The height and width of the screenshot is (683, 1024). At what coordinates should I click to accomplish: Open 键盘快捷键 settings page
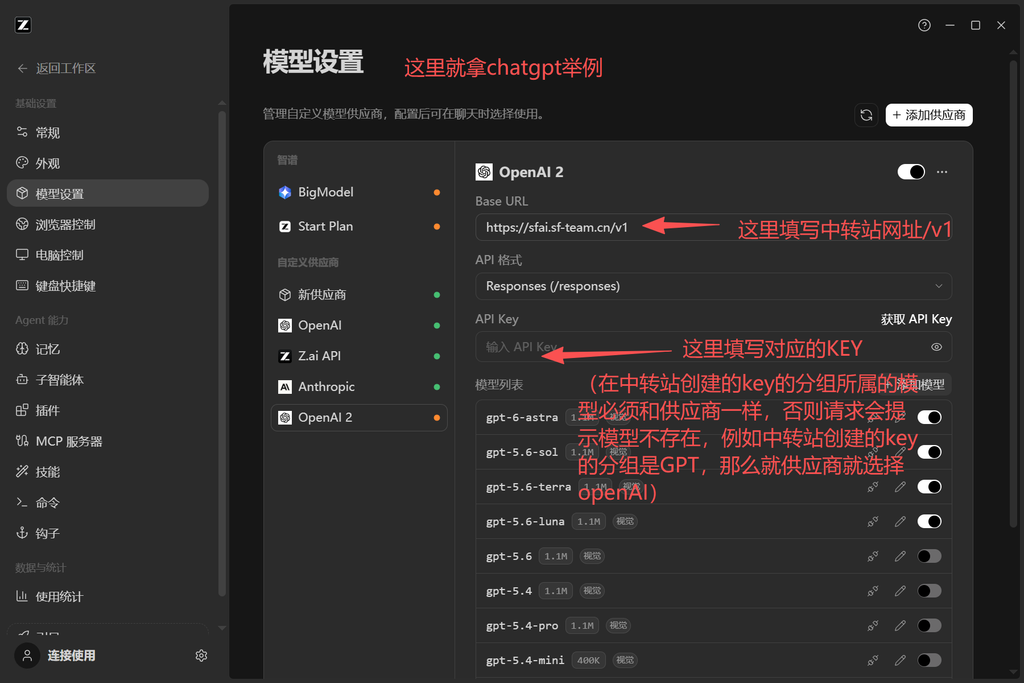pos(108,285)
